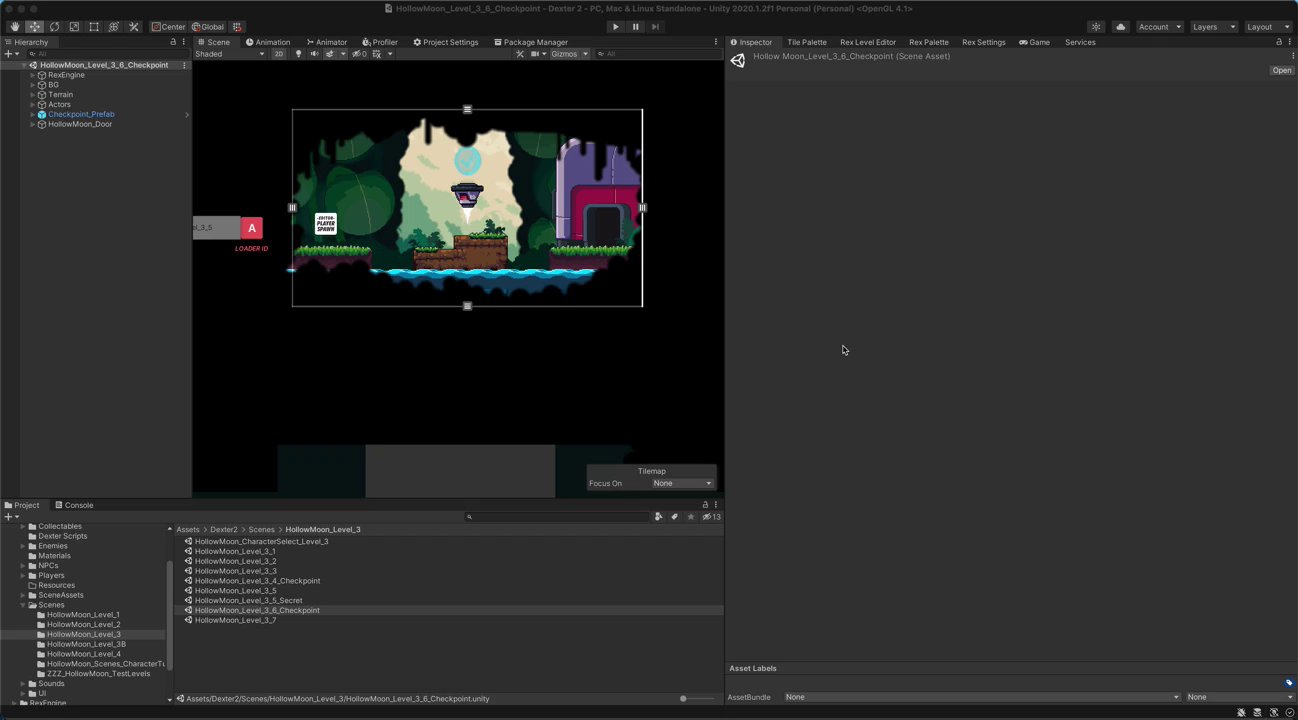1298x720 pixels.
Task: Toggle Center pivot mode button
Action: click(169, 27)
